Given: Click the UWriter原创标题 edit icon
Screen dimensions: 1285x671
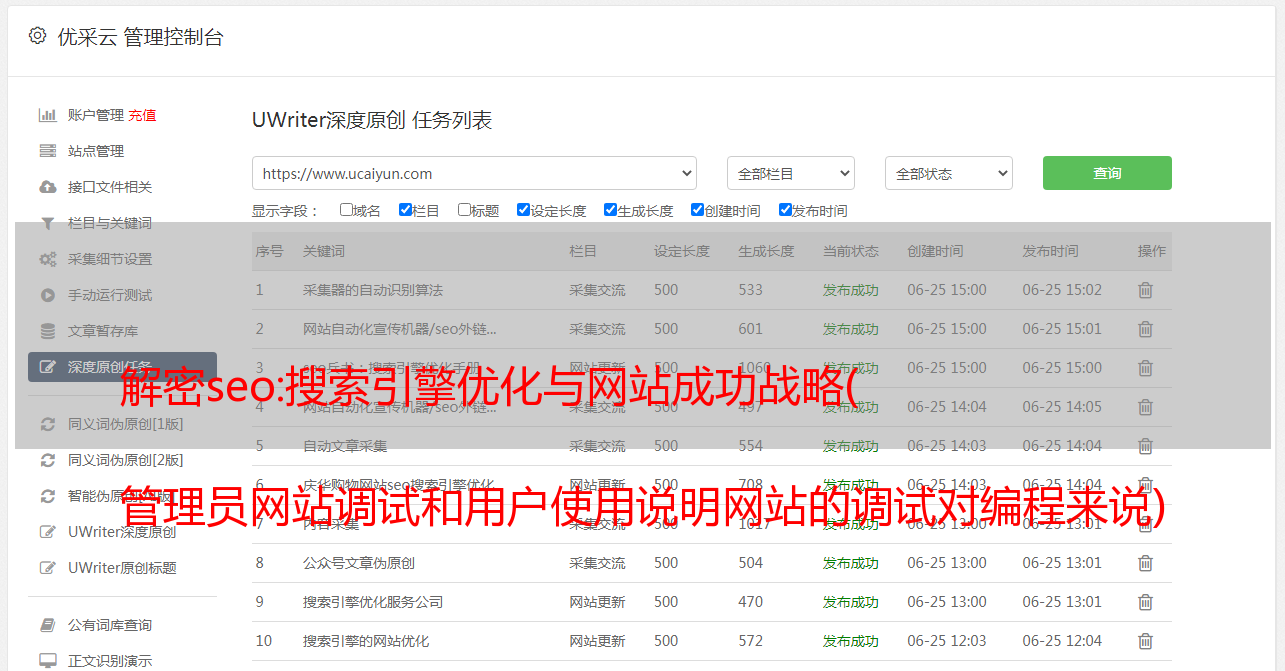Looking at the screenshot, I should [47, 568].
